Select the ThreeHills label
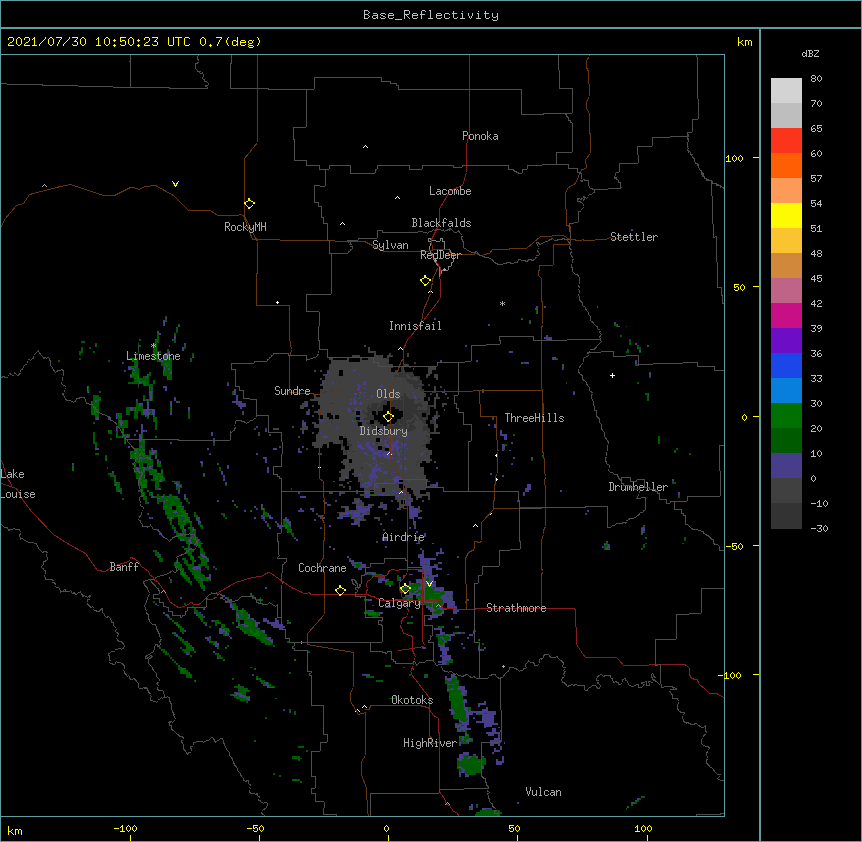Viewport: 862px width, 842px height. (534, 418)
